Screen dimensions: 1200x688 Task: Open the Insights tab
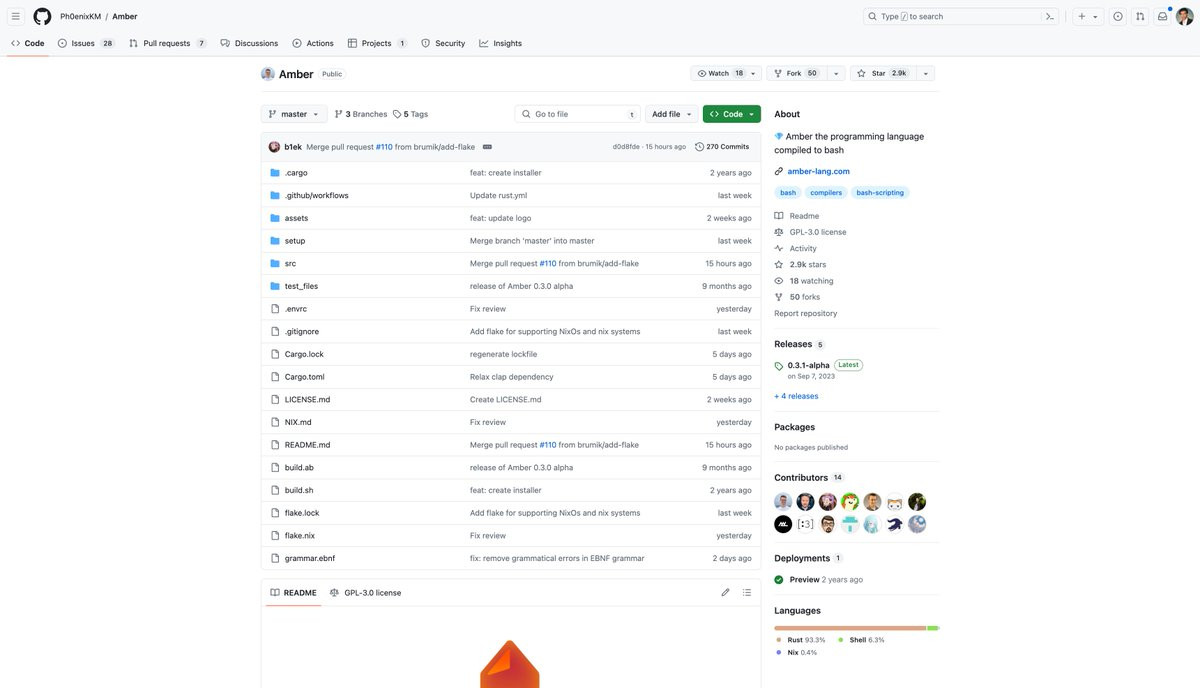point(500,43)
